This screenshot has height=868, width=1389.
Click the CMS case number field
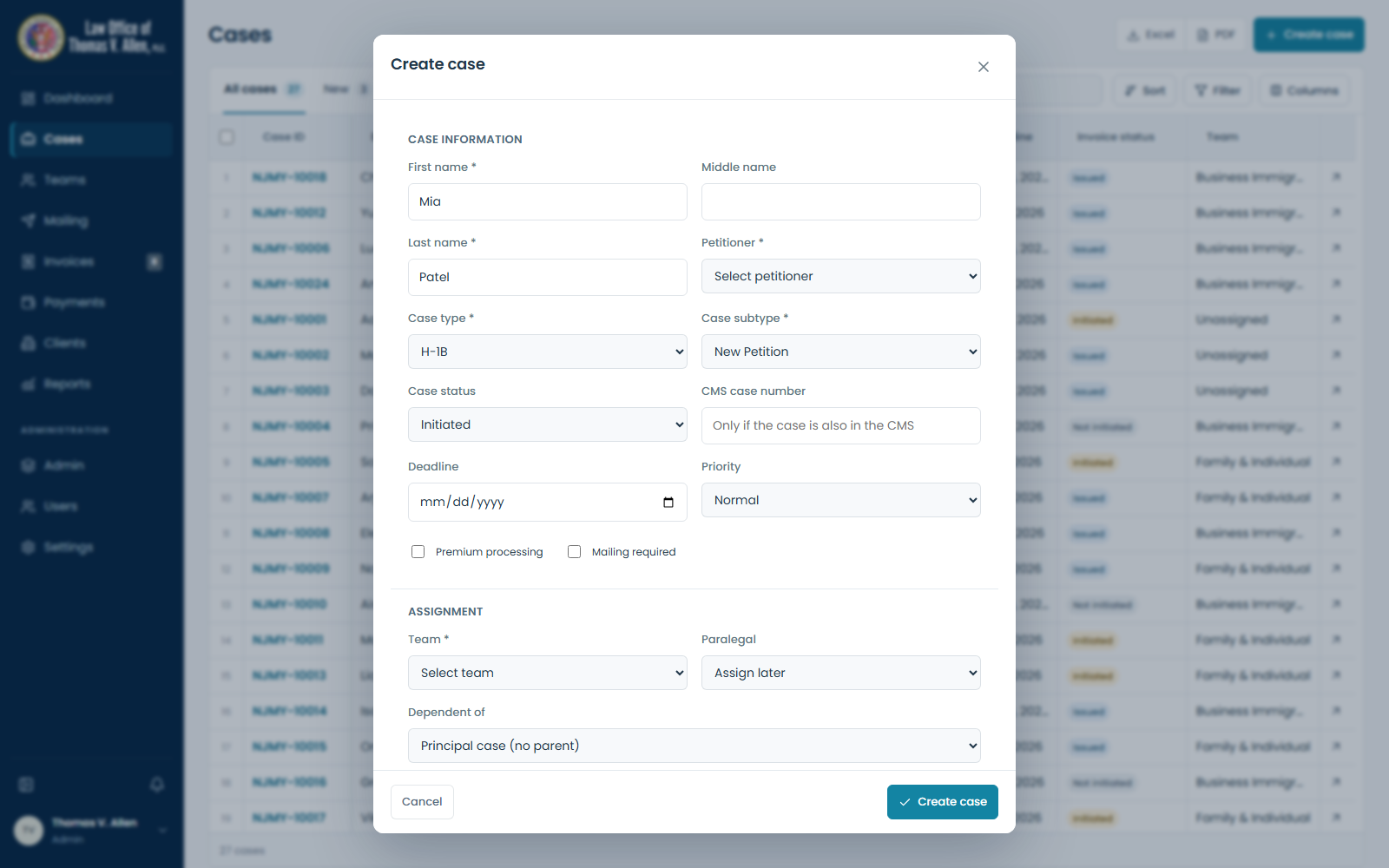(x=841, y=425)
